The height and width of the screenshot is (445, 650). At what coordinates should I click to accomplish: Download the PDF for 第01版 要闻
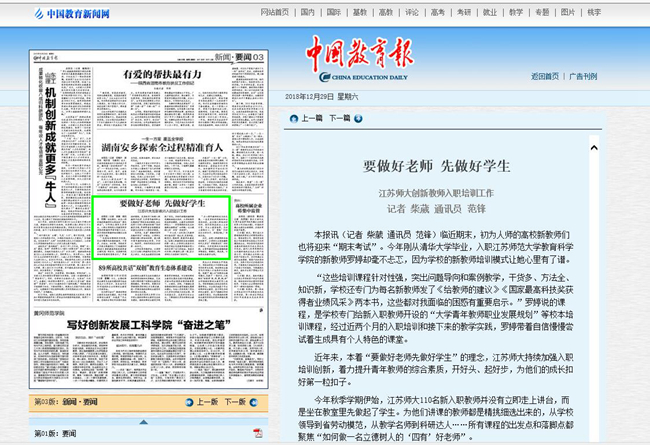coord(257,433)
